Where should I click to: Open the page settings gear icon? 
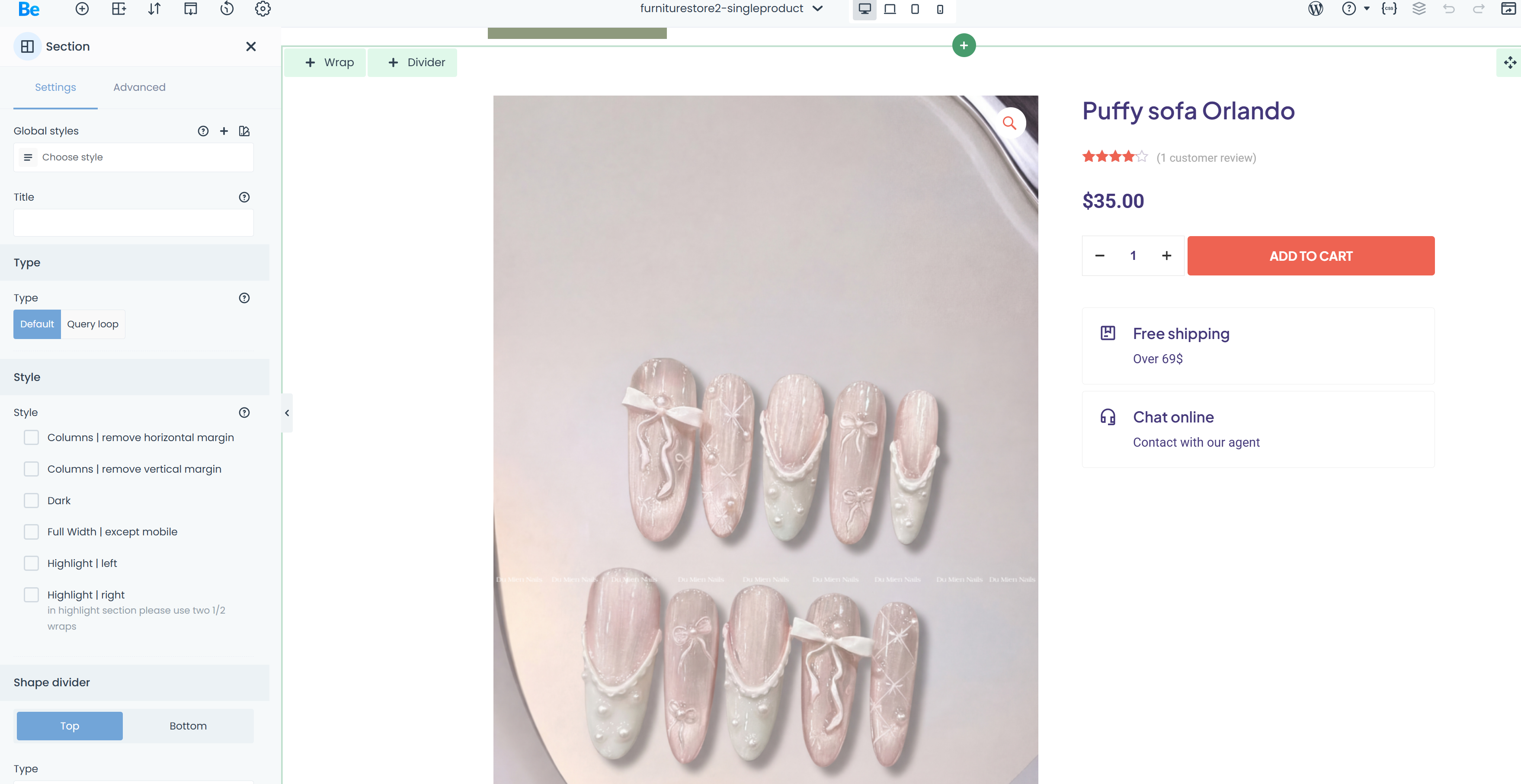(263, 9)
